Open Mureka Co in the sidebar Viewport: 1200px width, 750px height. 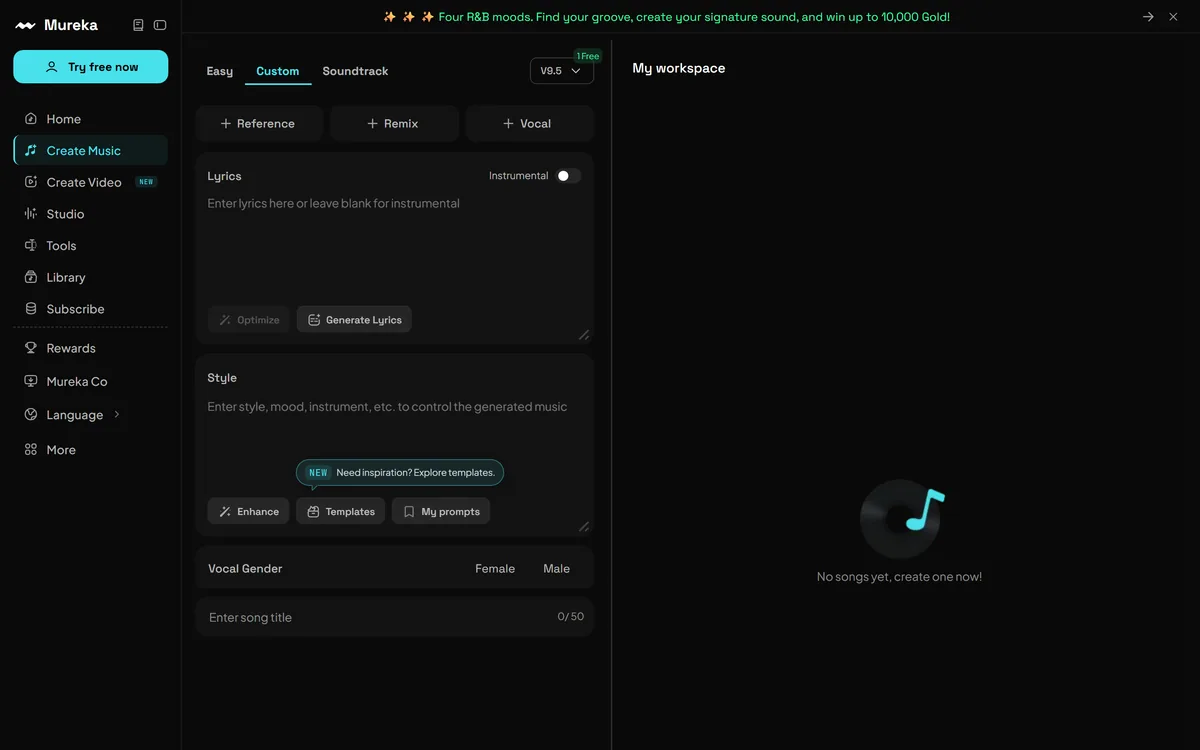coord(90,381)
